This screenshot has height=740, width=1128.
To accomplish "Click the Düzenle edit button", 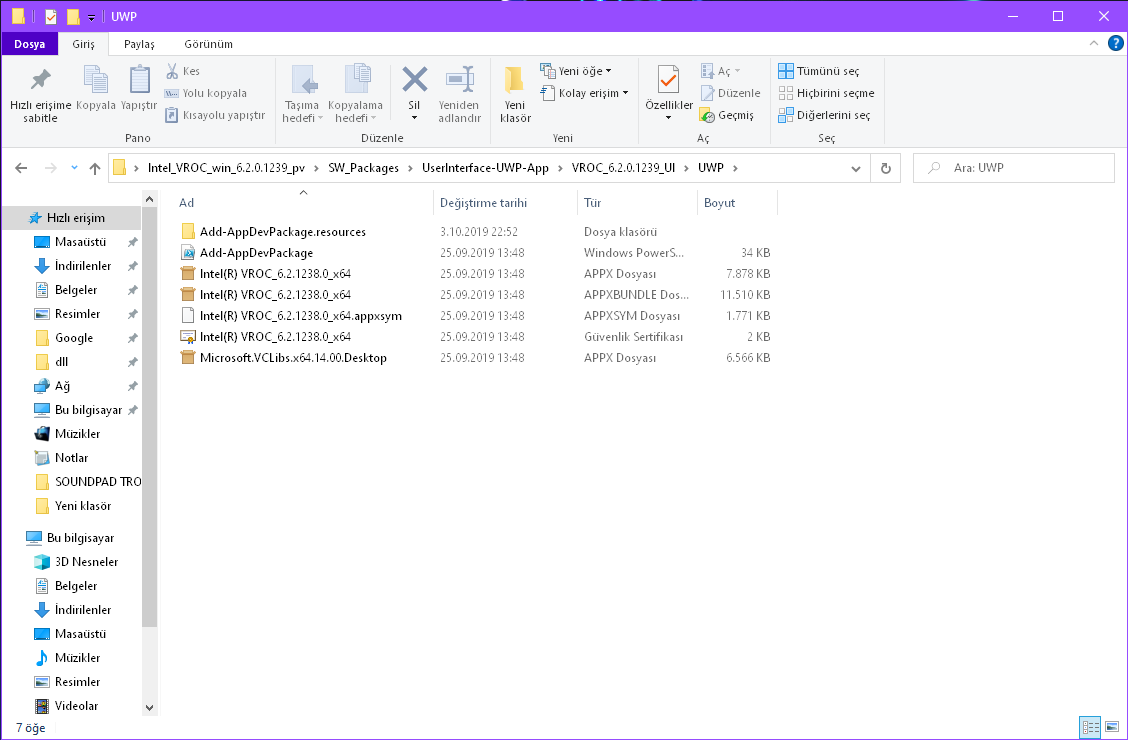I will point(730,93).
